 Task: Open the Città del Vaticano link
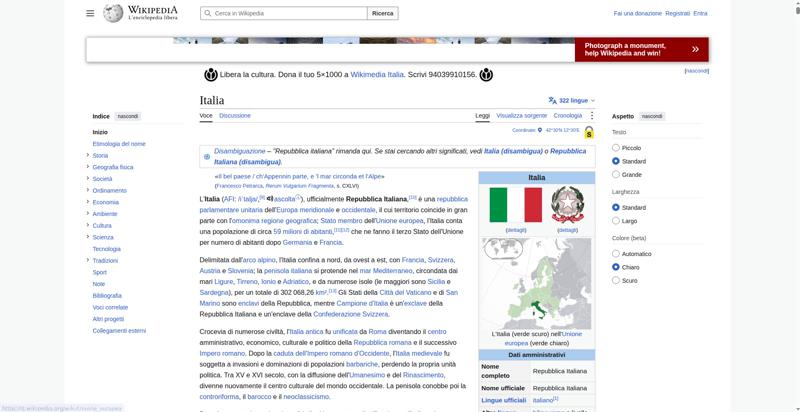[406, 293]
